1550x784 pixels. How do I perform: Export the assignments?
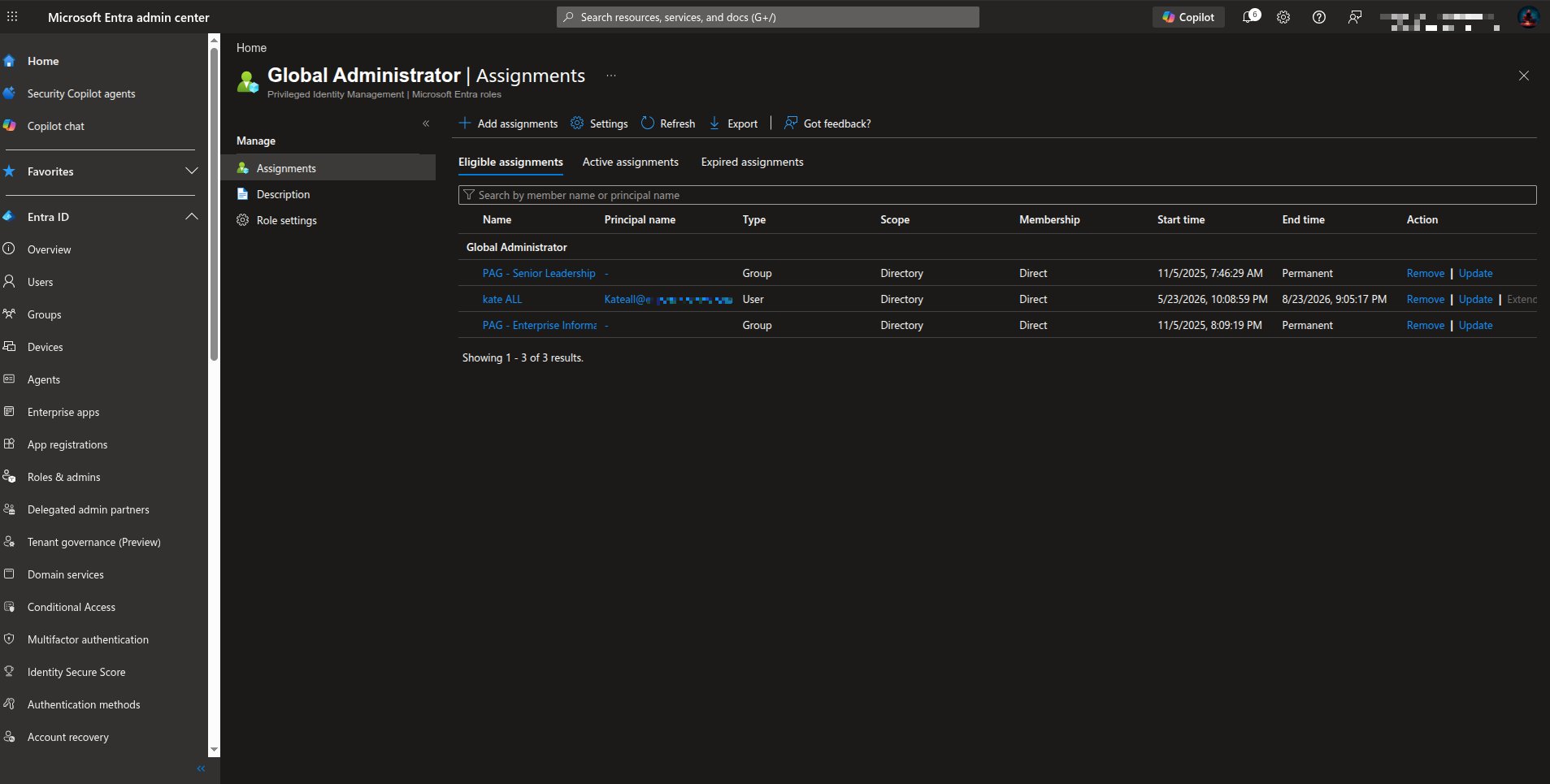click(733, 123)
